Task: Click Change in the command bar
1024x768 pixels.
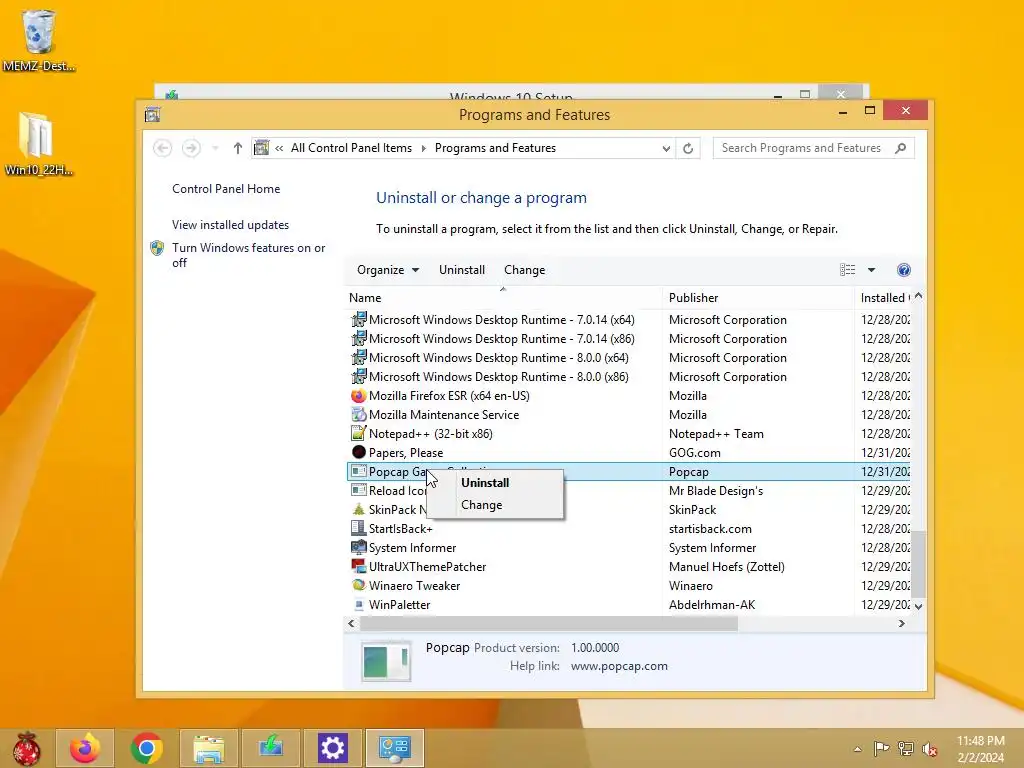Action: point(524,270)
